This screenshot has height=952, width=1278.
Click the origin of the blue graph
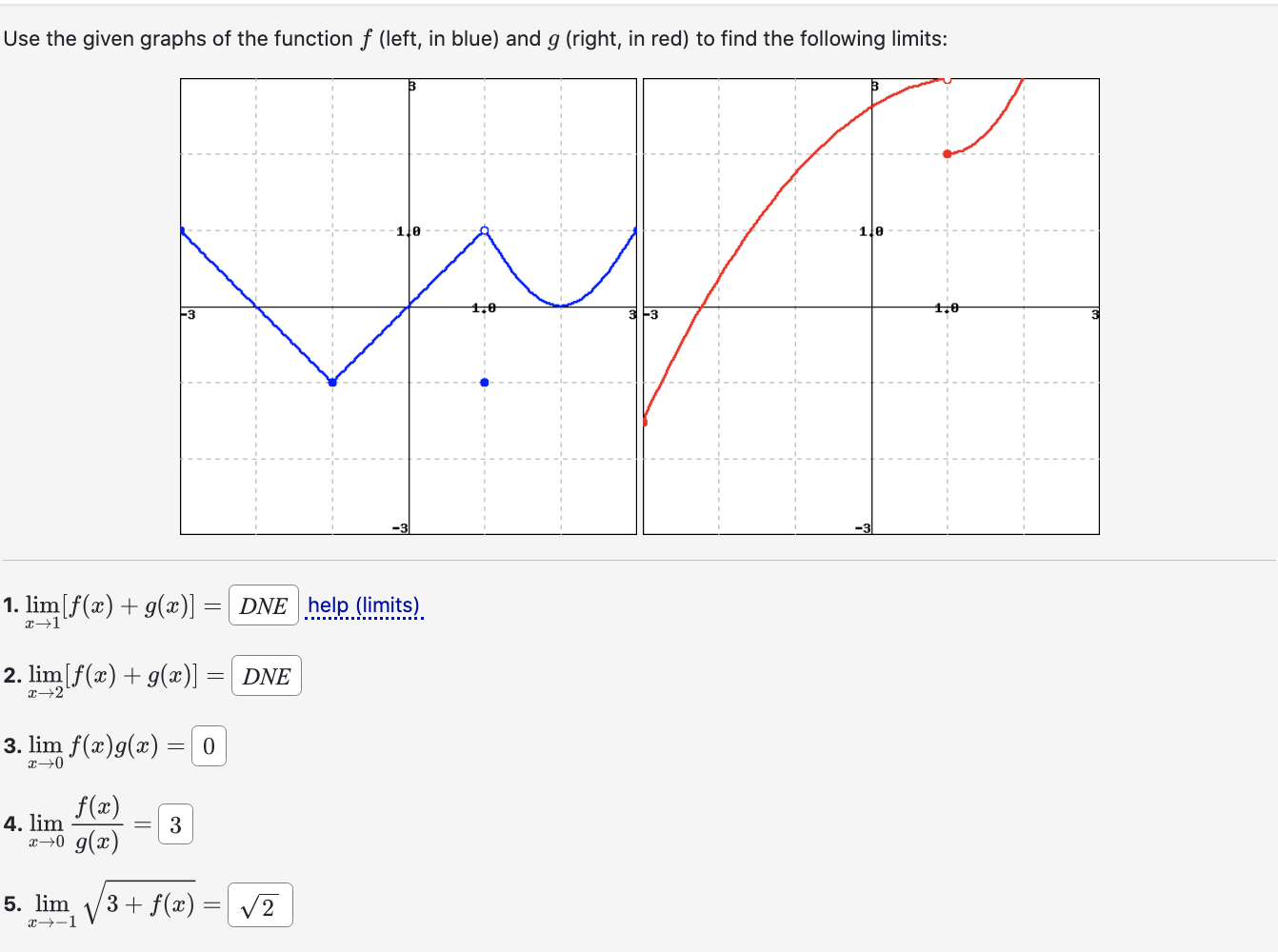click(409, 307)
